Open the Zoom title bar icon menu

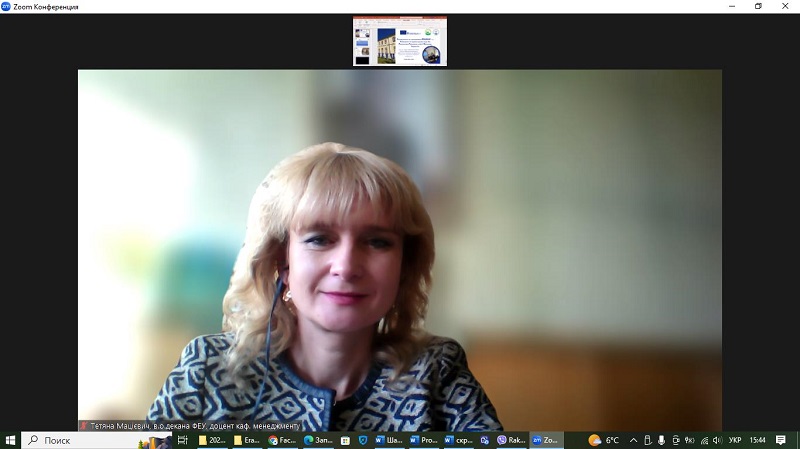pos(7,7)
